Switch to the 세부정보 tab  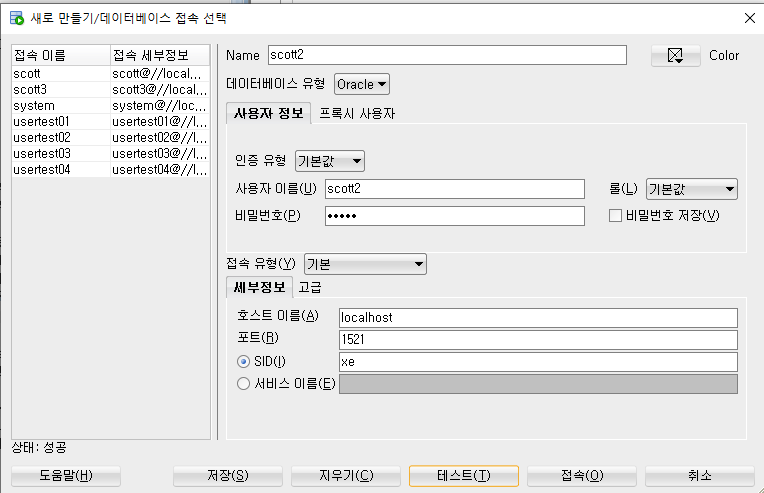tap(259, 287)
